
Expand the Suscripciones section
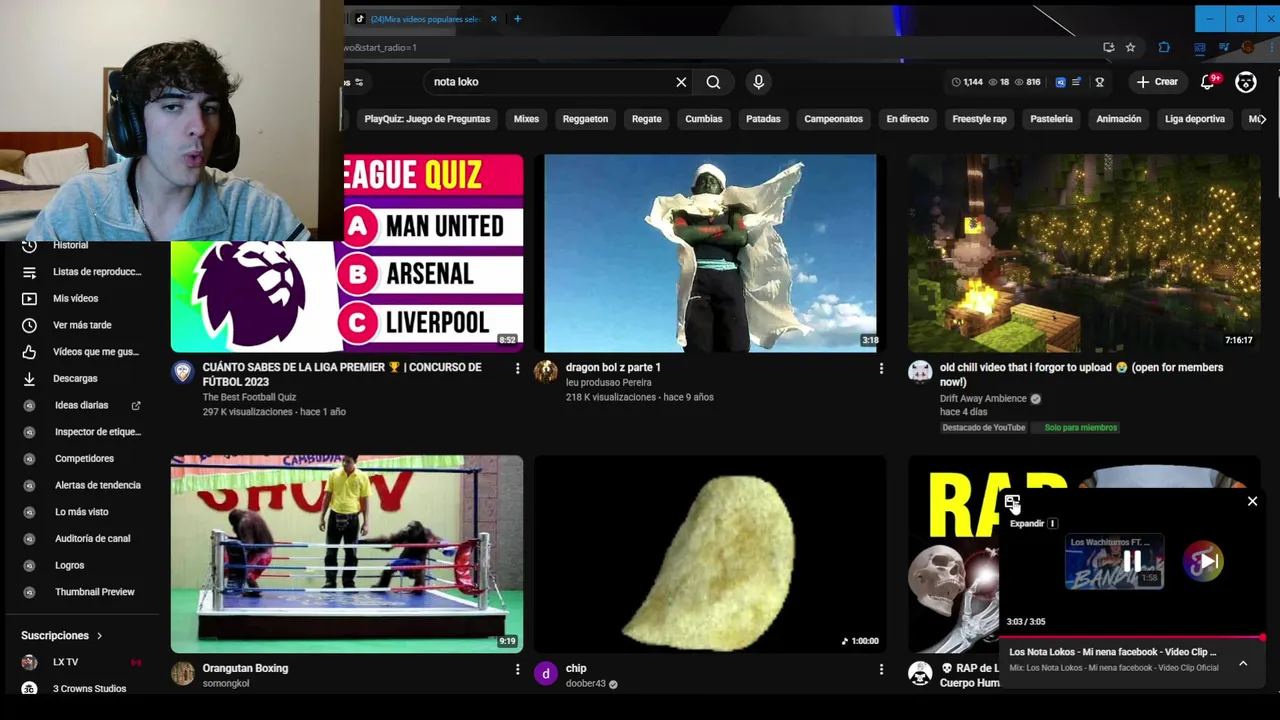coord(62,635)
